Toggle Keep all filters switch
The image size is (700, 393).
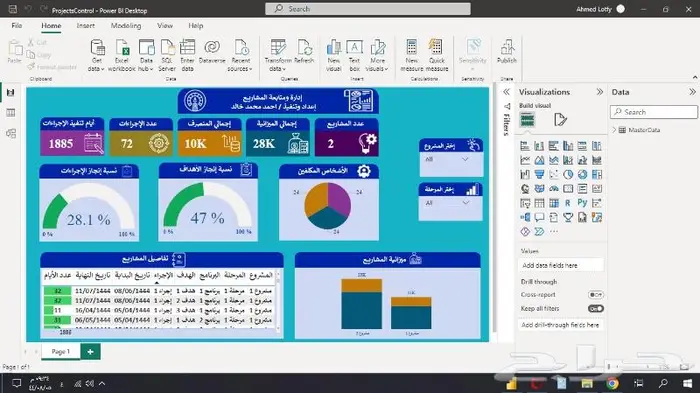coord(596,309)
